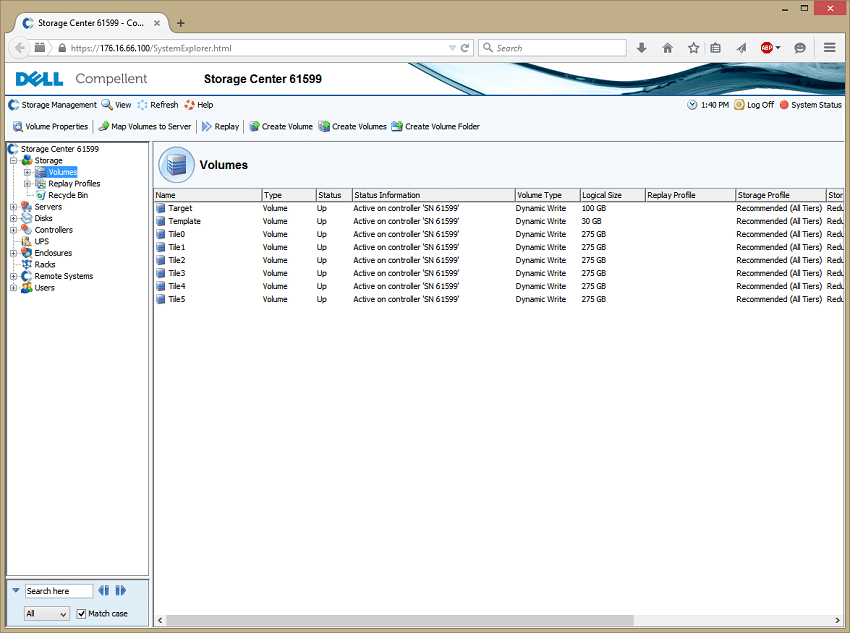The image size is (850, 633).
Task: Click the UPS tree icon
Action: point(26,241)
